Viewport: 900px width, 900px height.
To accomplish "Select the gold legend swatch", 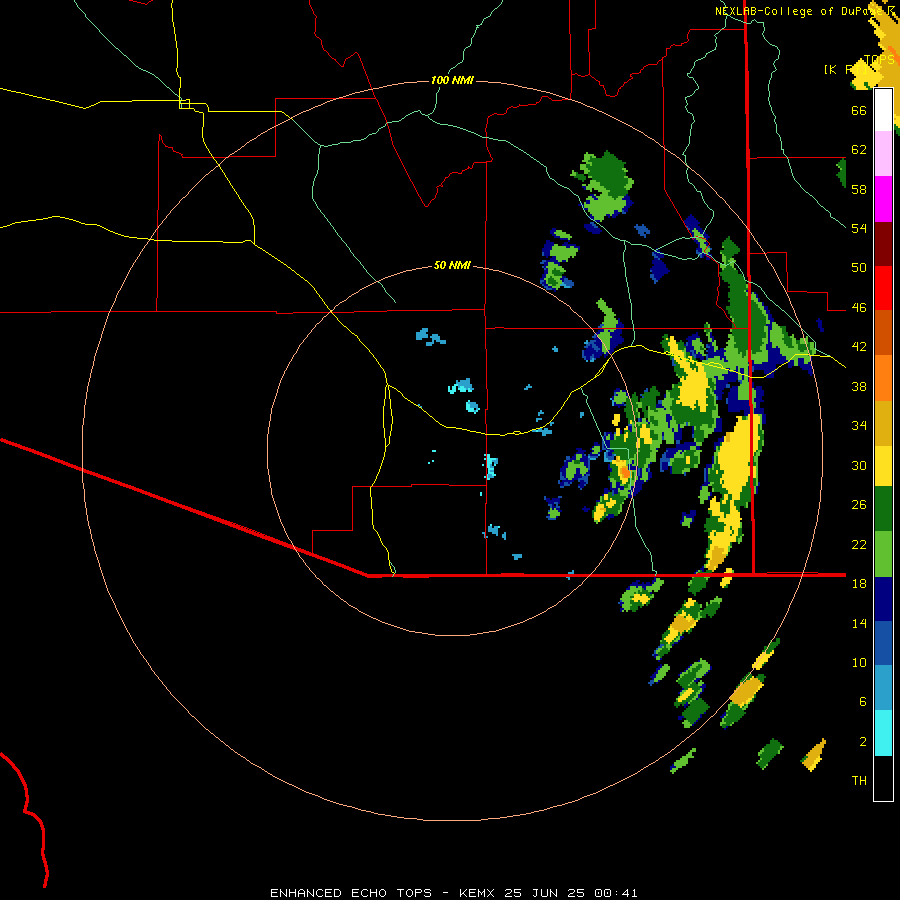I will (883, 423).
